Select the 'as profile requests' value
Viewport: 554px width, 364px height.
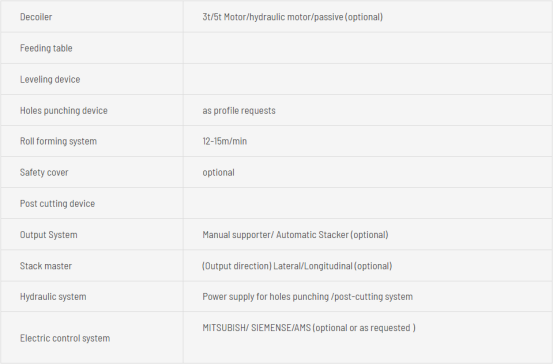point(239,110)
